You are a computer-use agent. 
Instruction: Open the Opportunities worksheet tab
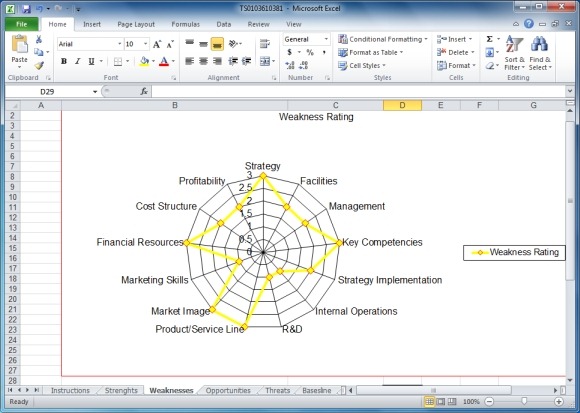228,390
